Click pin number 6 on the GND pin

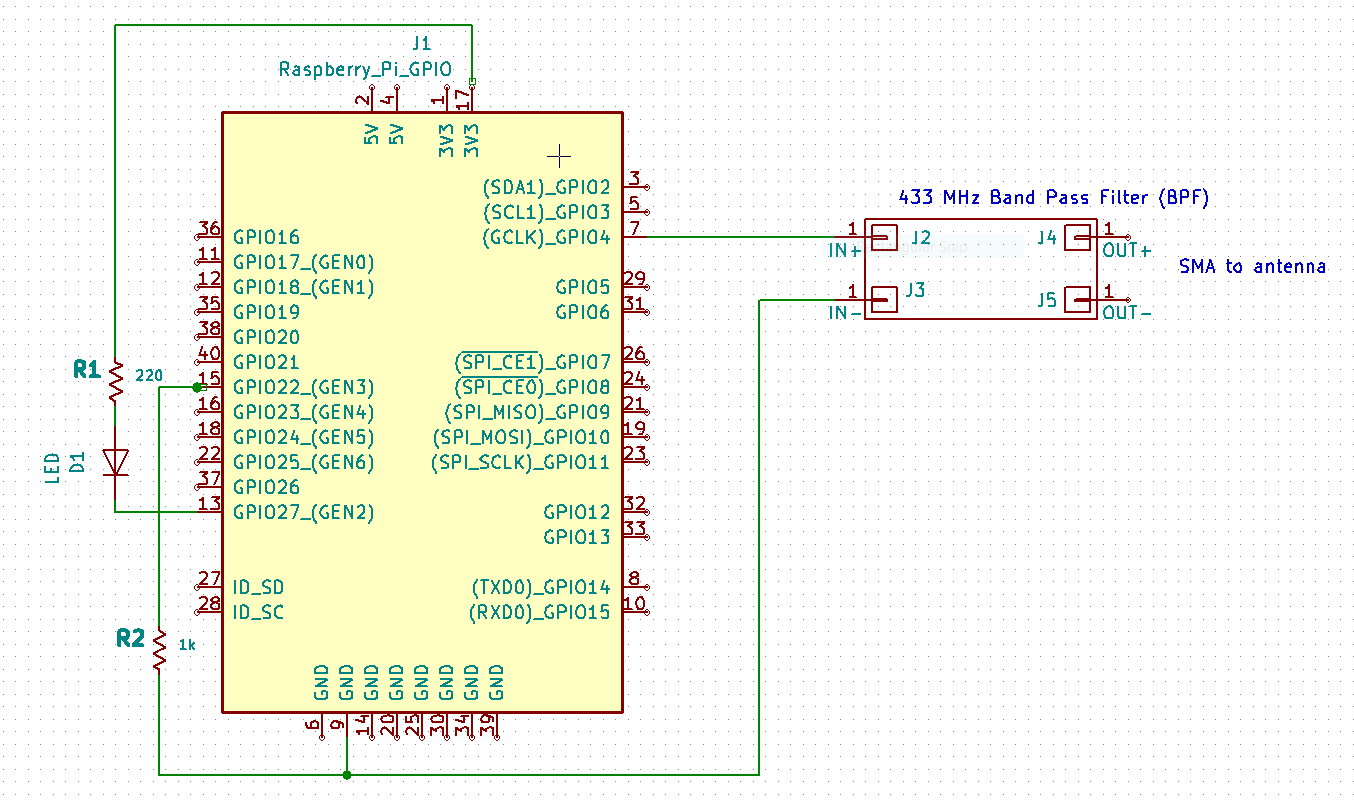coord(312,726)
